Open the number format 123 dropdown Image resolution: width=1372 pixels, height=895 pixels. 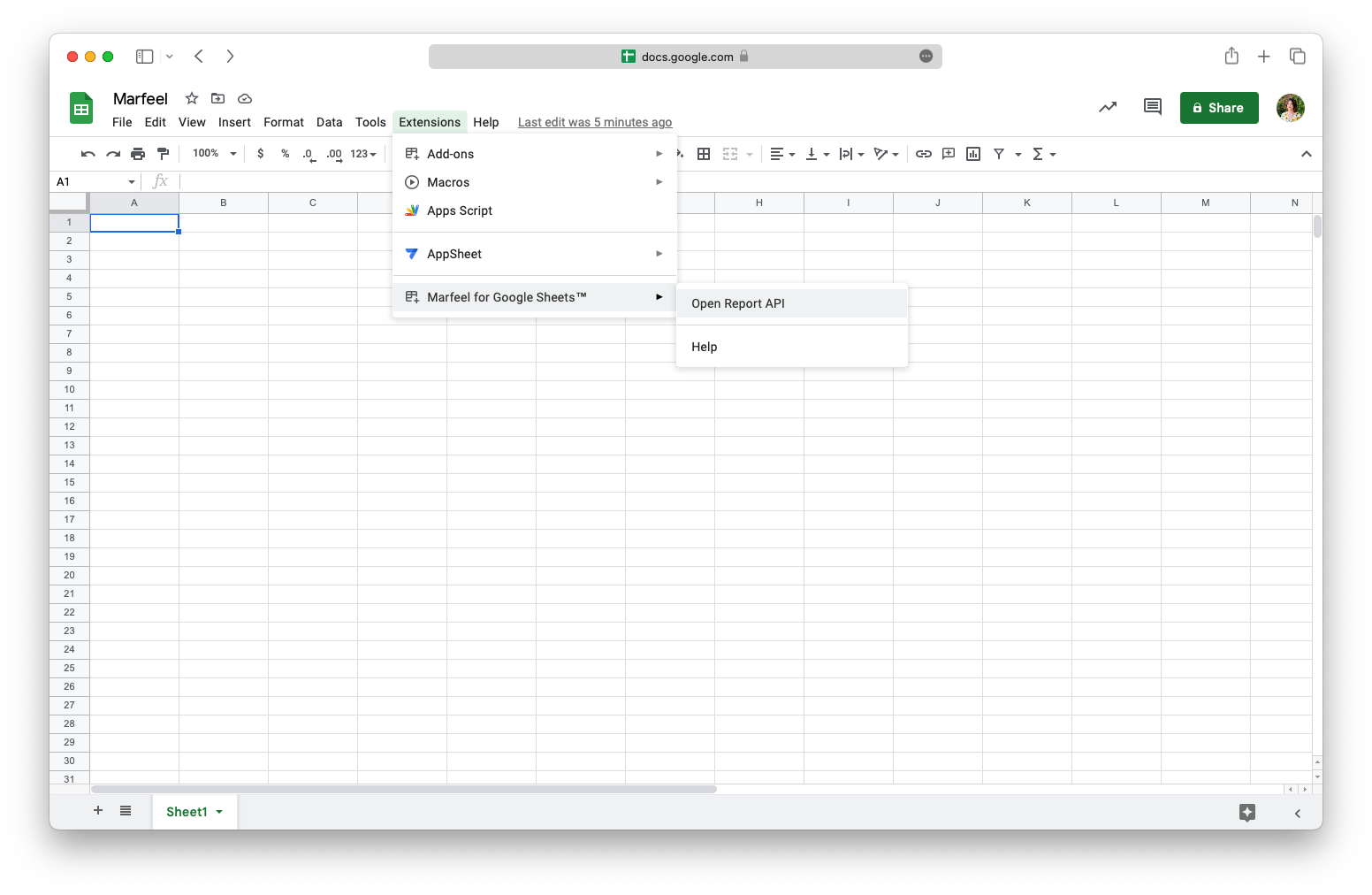pos(361,153)
